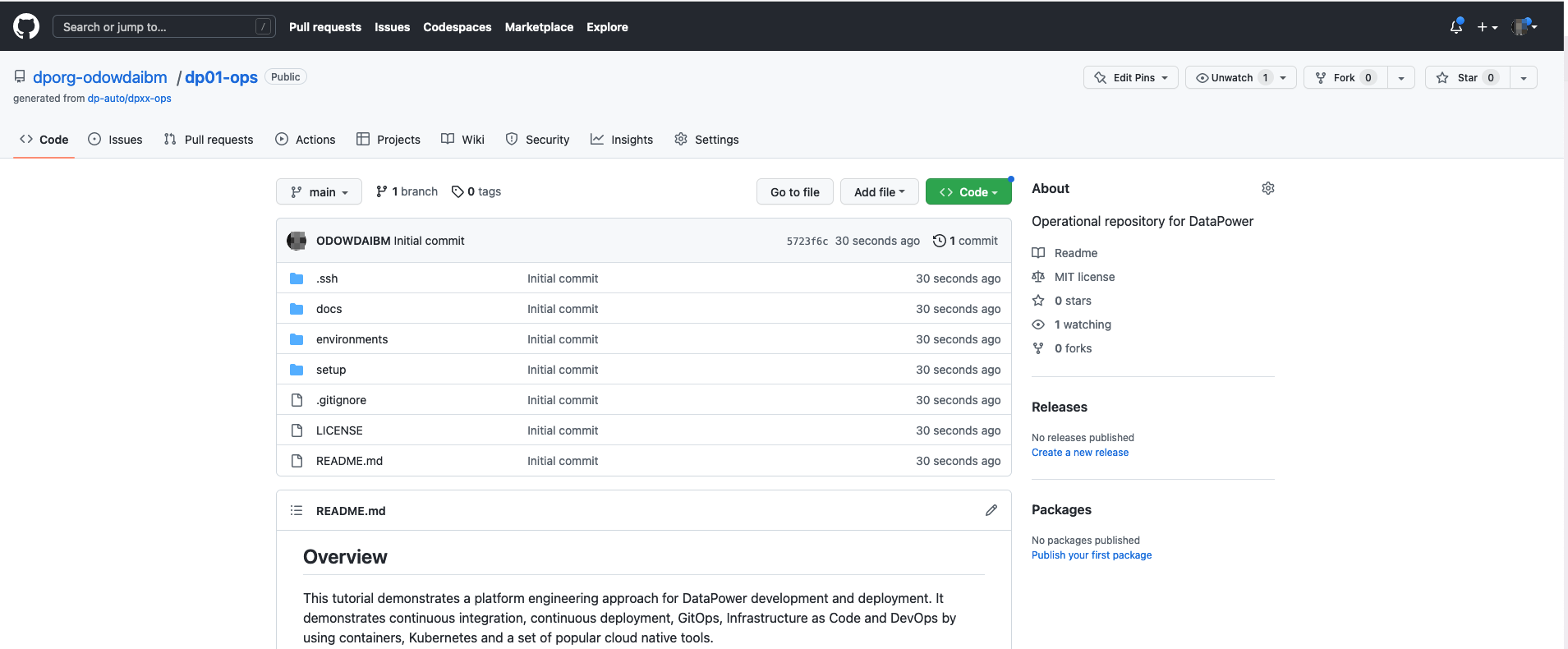Click the MIT license scale icon

pos(1038,277)
